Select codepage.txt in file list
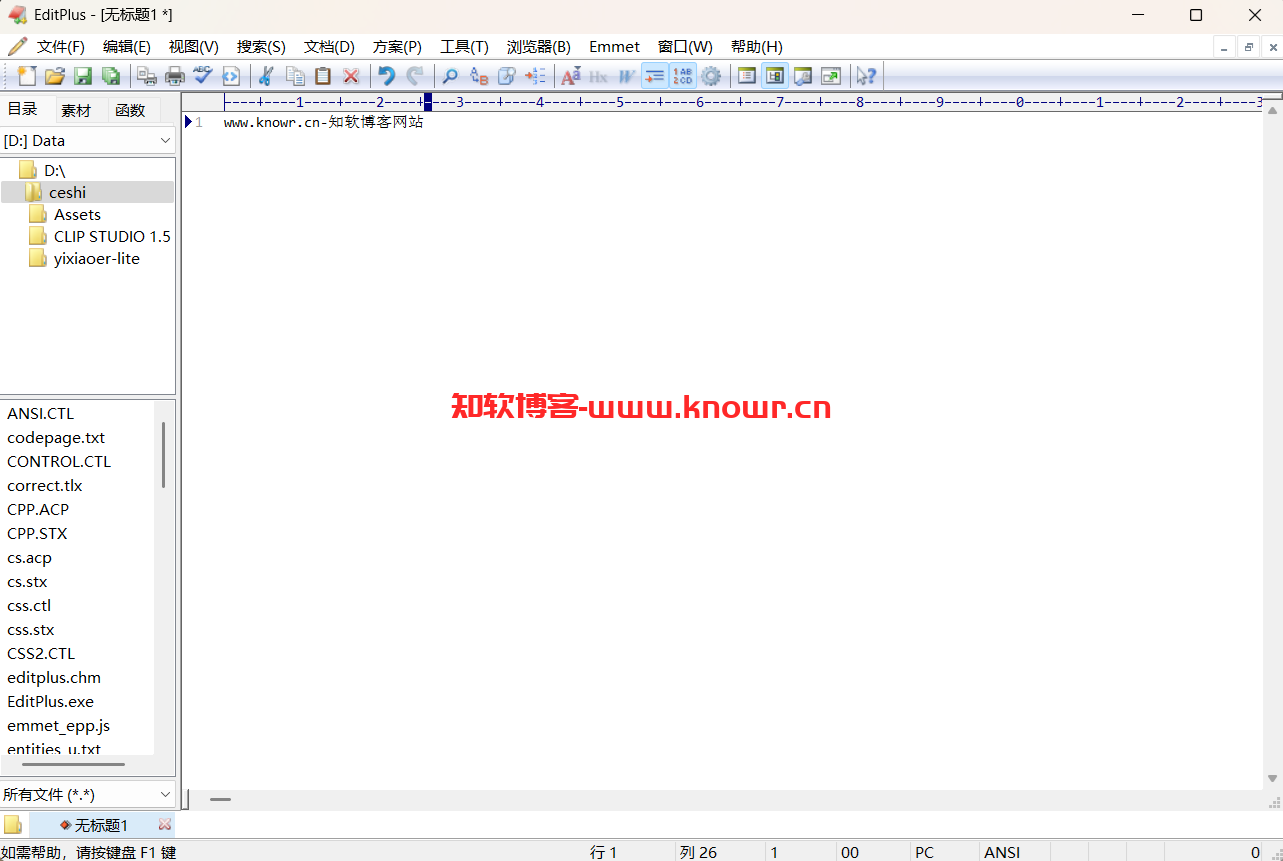This screenshot has width=1283, height=861. coord(56,437)
